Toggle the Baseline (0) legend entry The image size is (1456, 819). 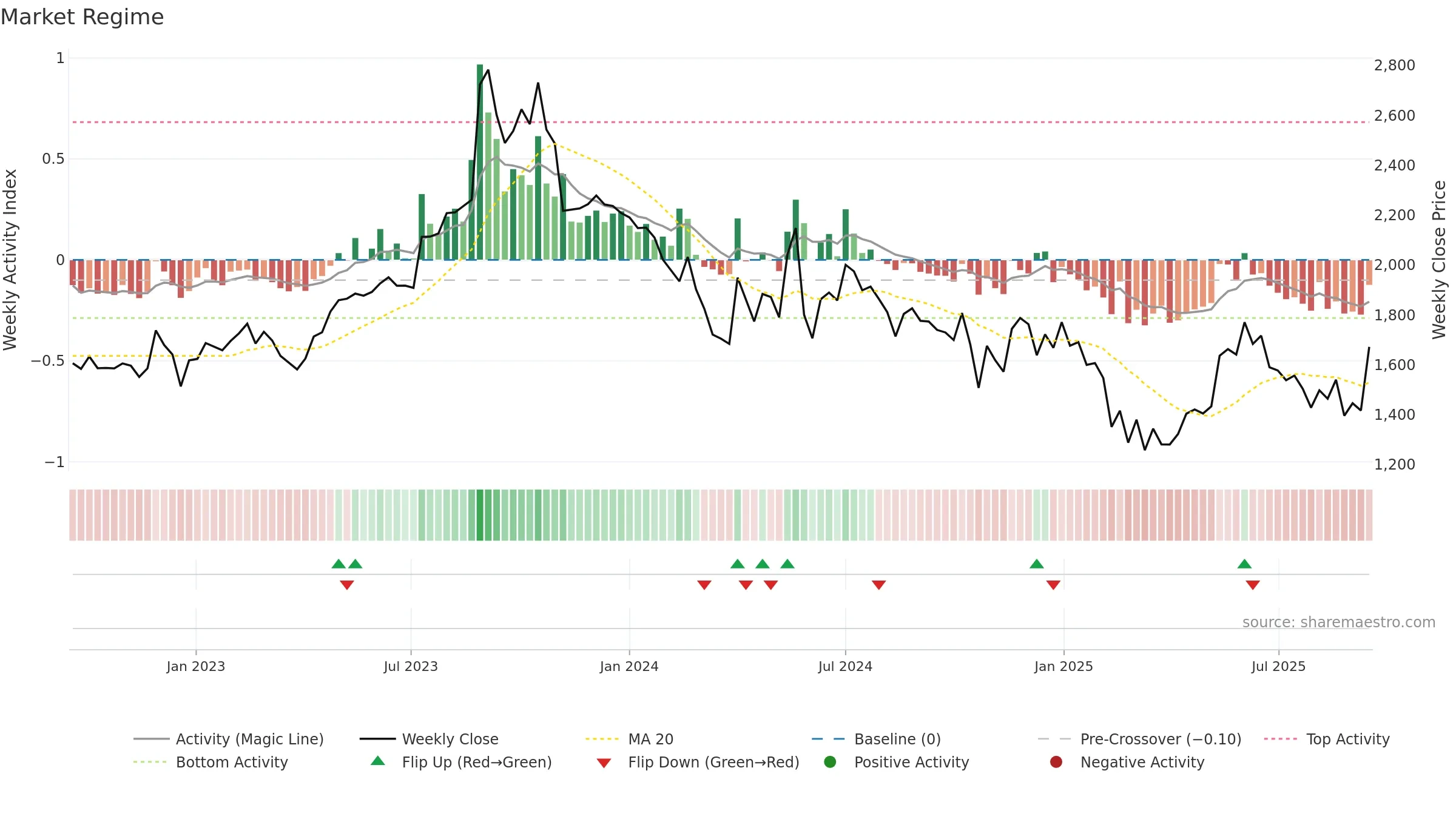pyautogui.click(x=876, y=739)
